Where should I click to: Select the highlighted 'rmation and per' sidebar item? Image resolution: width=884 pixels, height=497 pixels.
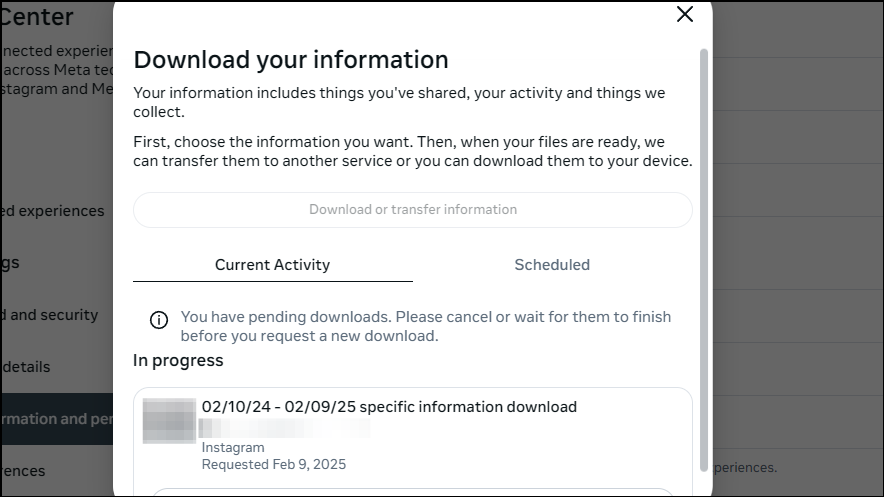pos(56,419)
